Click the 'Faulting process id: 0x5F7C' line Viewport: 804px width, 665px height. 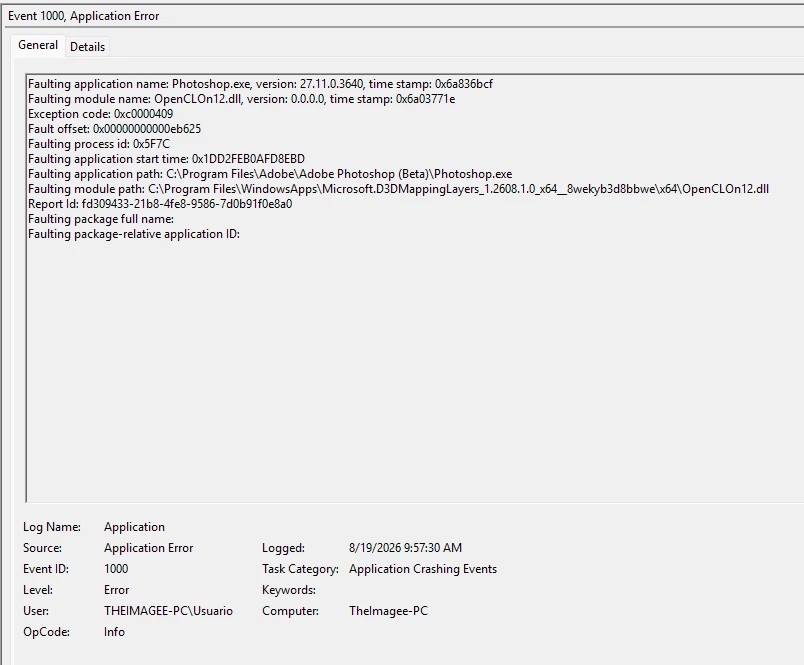coord(98,144)
